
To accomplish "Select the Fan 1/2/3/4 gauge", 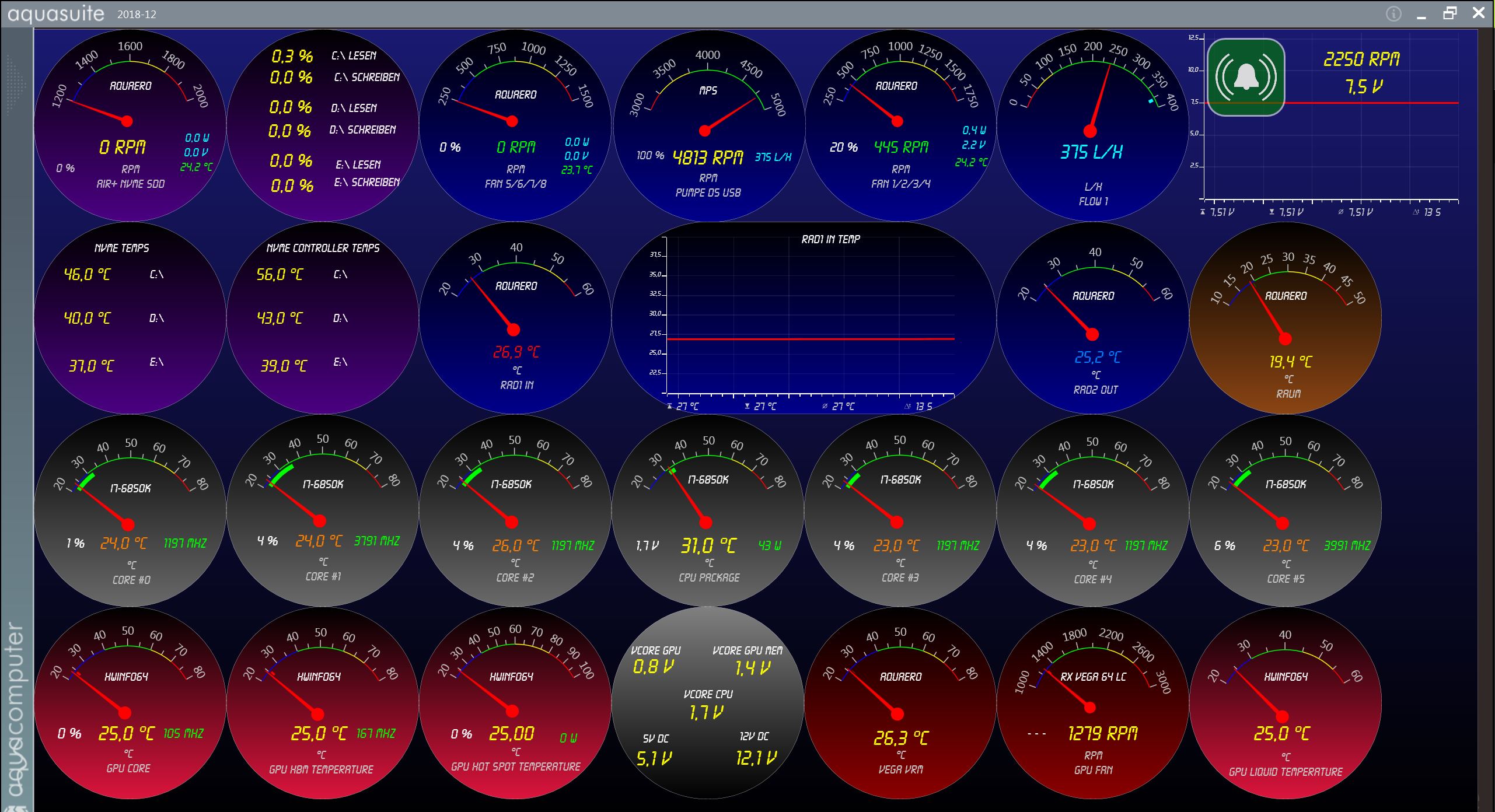I will pos(900,125).
